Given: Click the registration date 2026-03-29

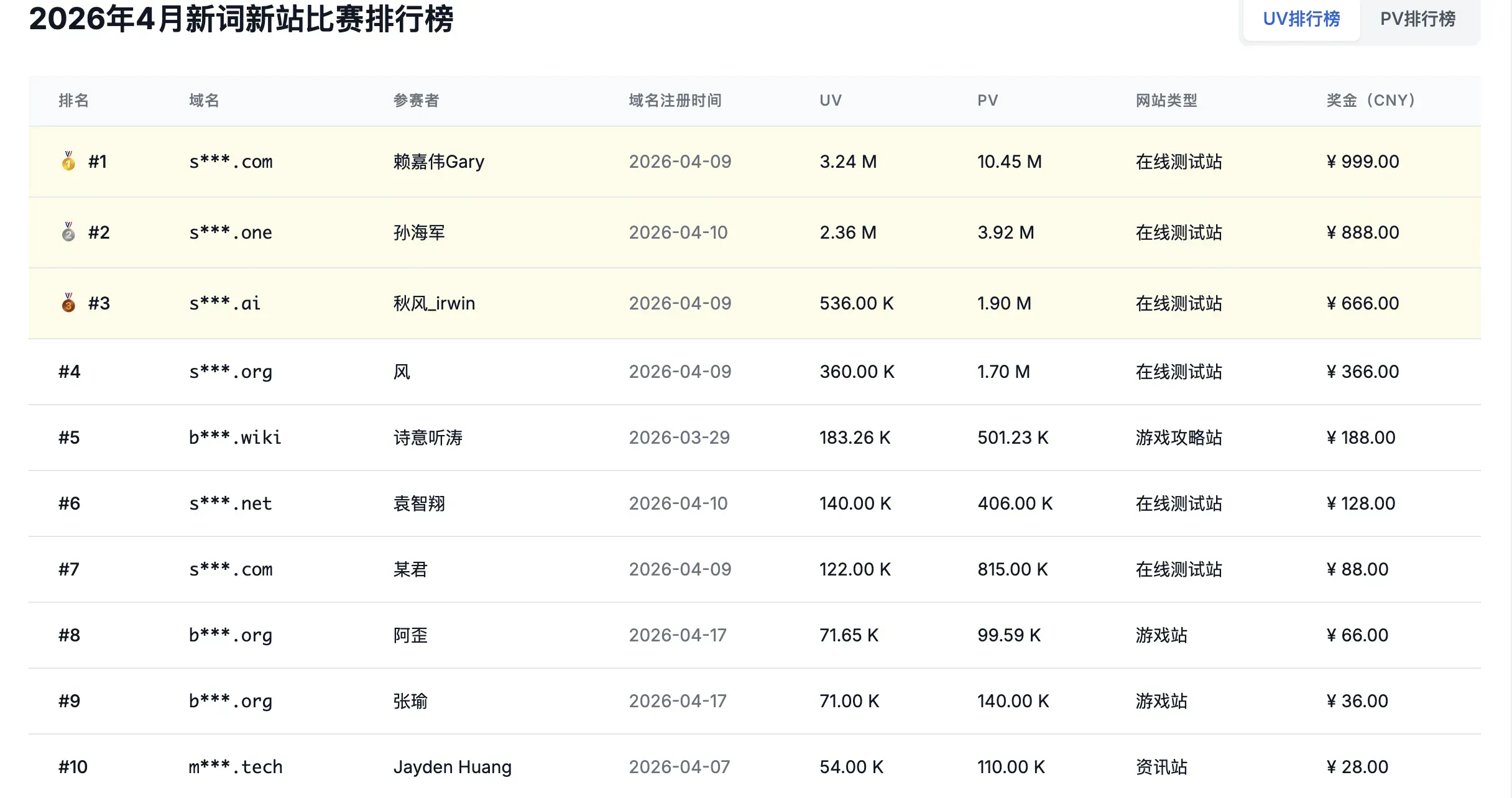Looking at the screenshot, I should pyautogui.click(x=680, y=438).
